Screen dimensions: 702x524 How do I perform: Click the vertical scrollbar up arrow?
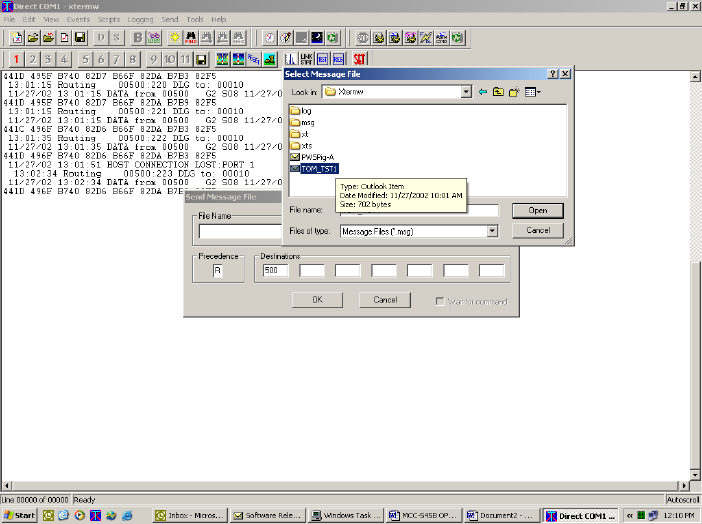695,77
